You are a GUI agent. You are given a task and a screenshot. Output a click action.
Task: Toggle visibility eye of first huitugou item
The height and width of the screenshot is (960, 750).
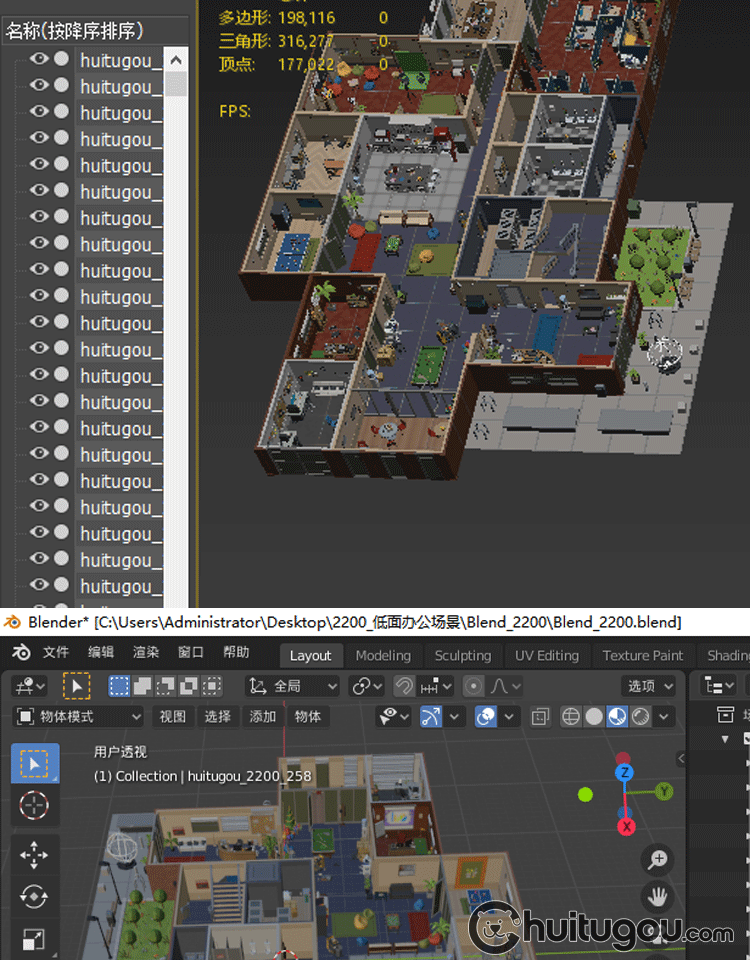point(39,60)
